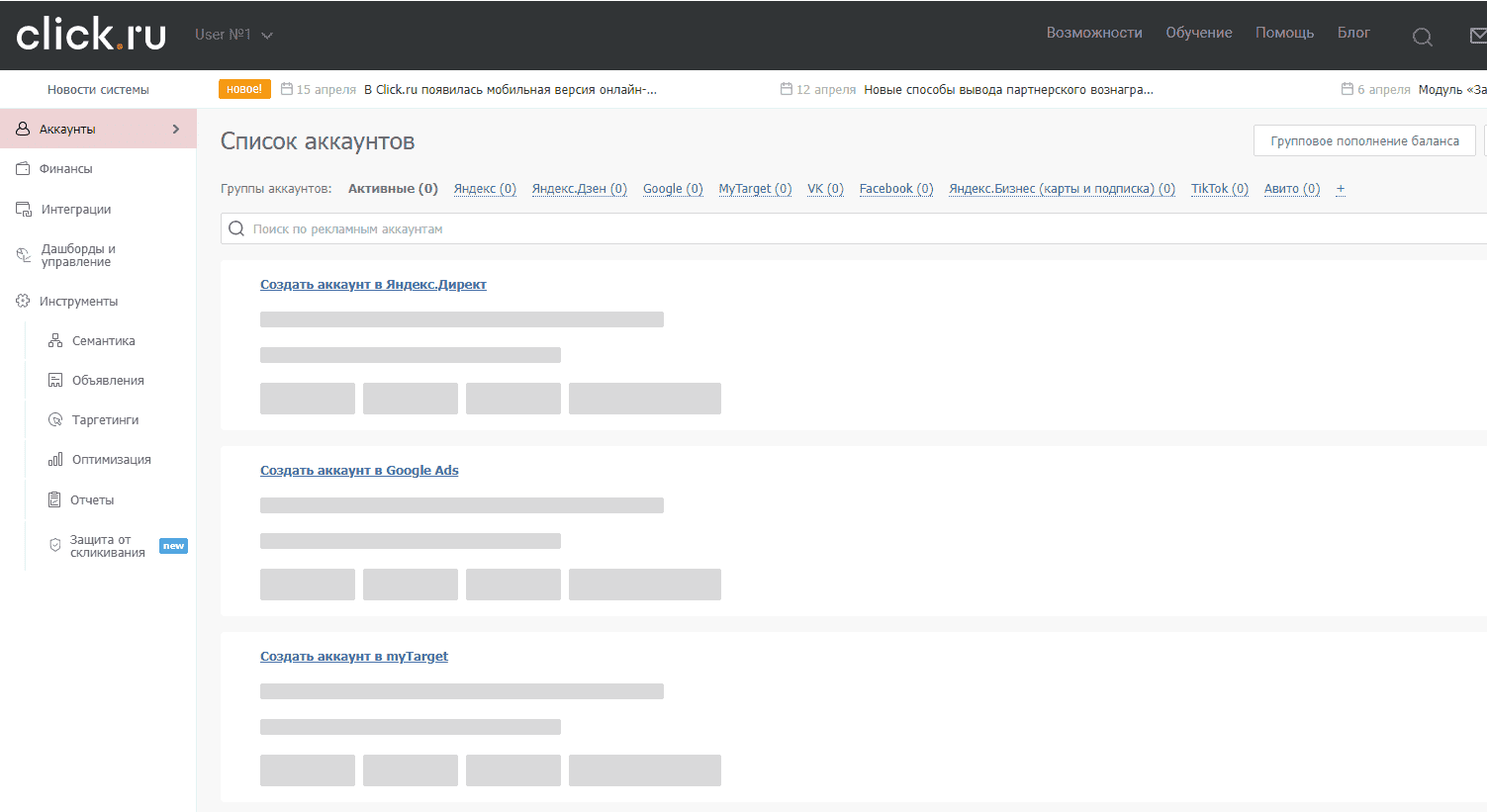The height and width of the screenshot is (812, 1487).
Task: Open Семантика tool in sidebar
Action: pos(104,340)
